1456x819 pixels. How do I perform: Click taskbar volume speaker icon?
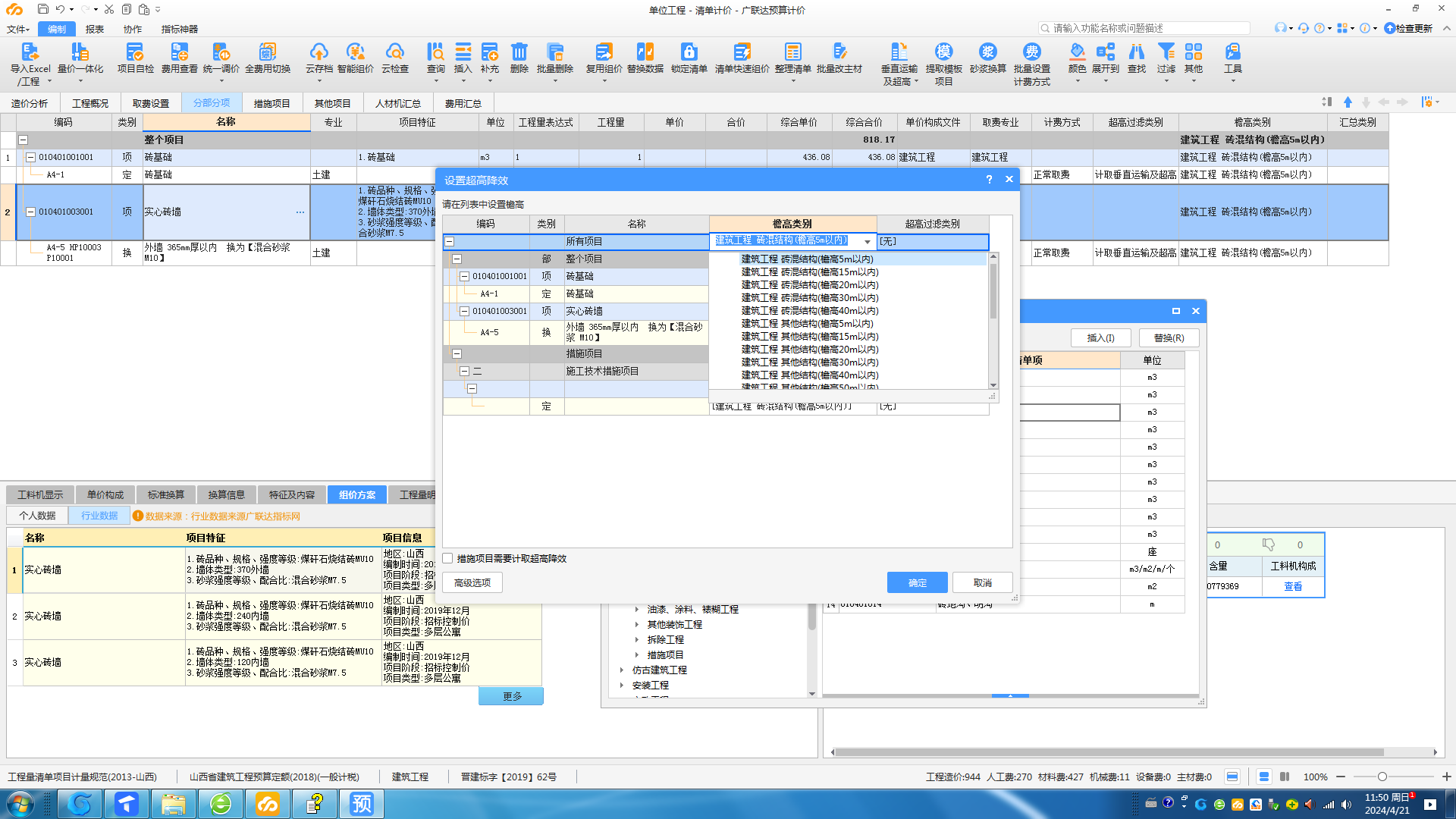coord(1346,805)
